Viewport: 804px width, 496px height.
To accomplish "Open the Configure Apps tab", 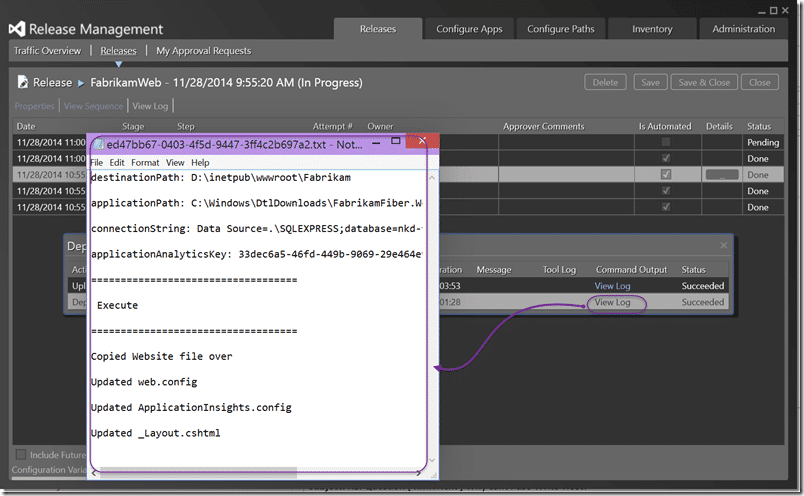I will tap(469, 29).
